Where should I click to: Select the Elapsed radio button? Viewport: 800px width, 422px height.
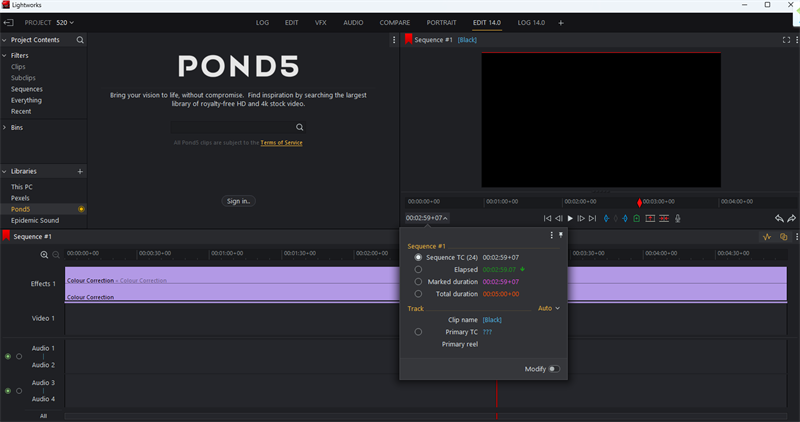[418, 269]
